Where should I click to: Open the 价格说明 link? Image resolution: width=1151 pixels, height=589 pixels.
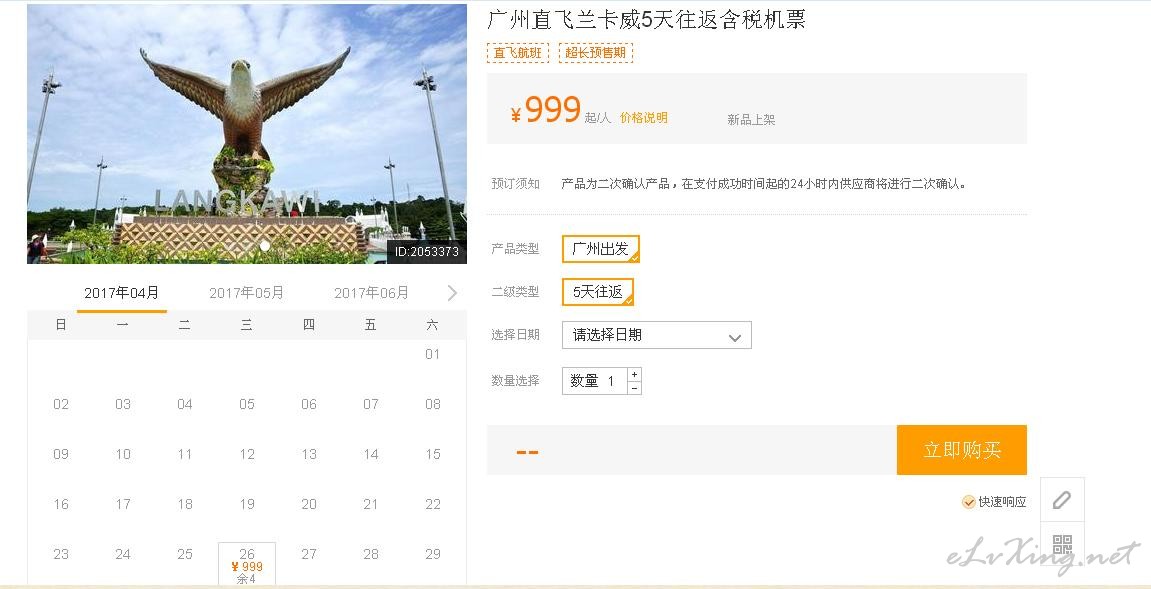coord(644,118)
